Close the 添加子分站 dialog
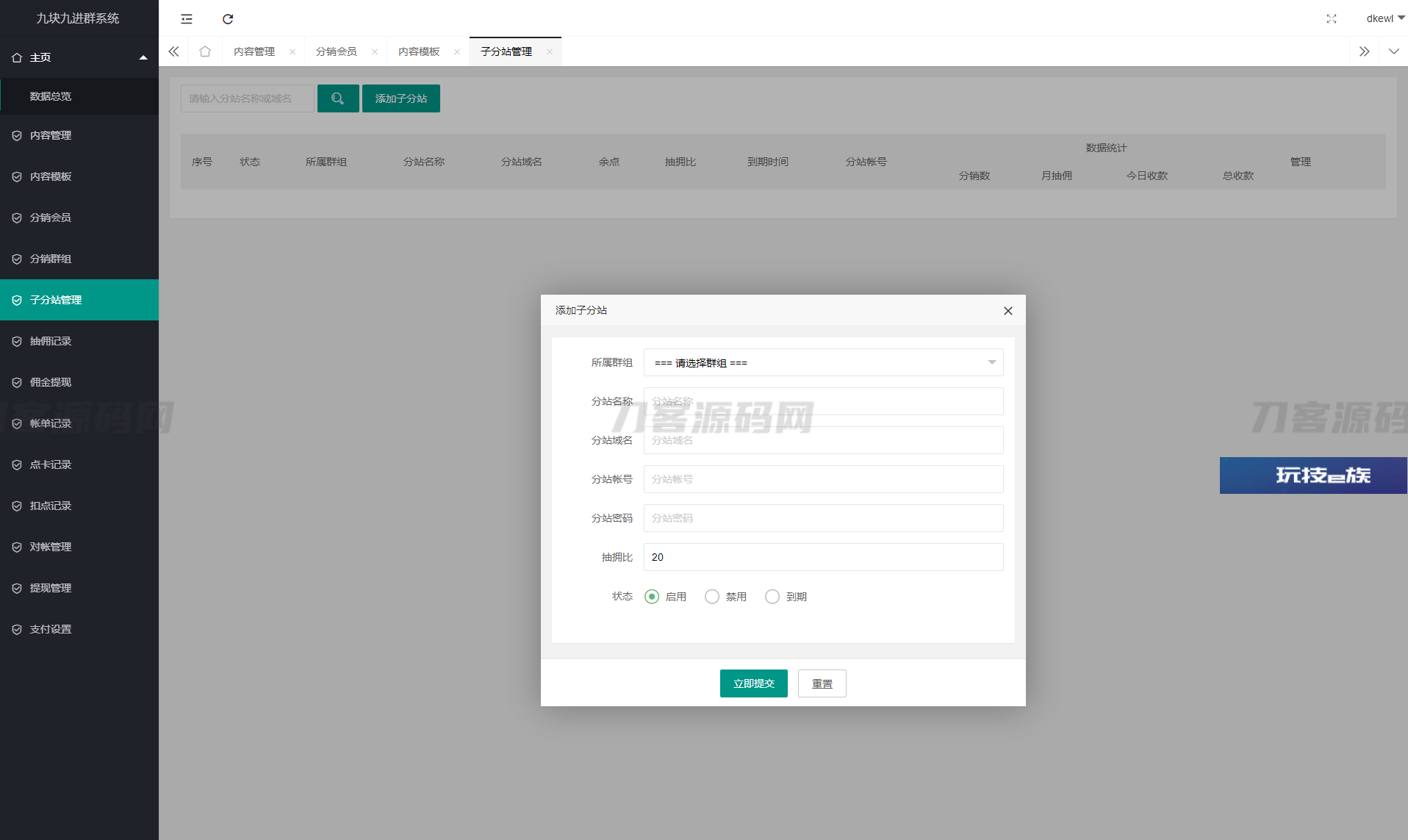The width and height of the screenshot is (1408, 840). pos(1008,311)
